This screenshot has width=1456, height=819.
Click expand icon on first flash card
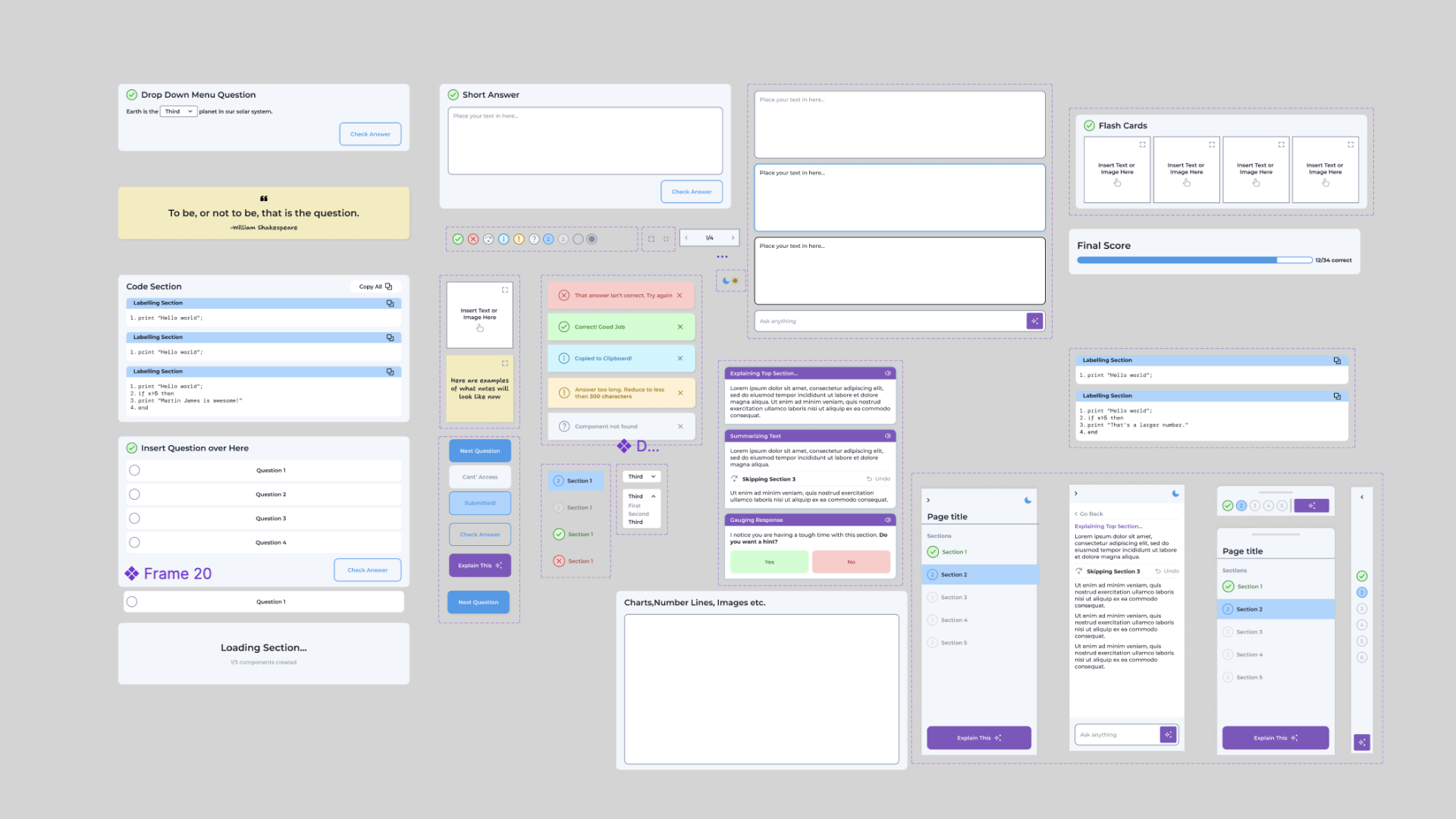[x=1142, y=144]
